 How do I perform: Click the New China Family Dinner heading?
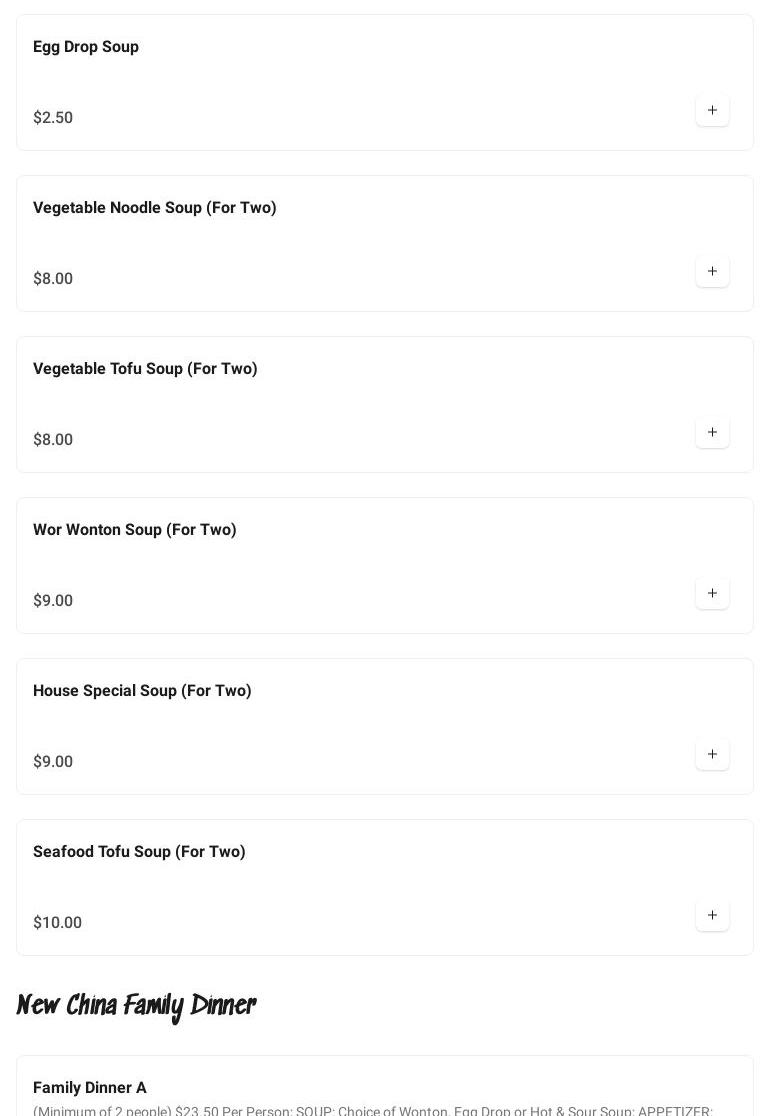pyautogui.click(x=136, y=1005)
